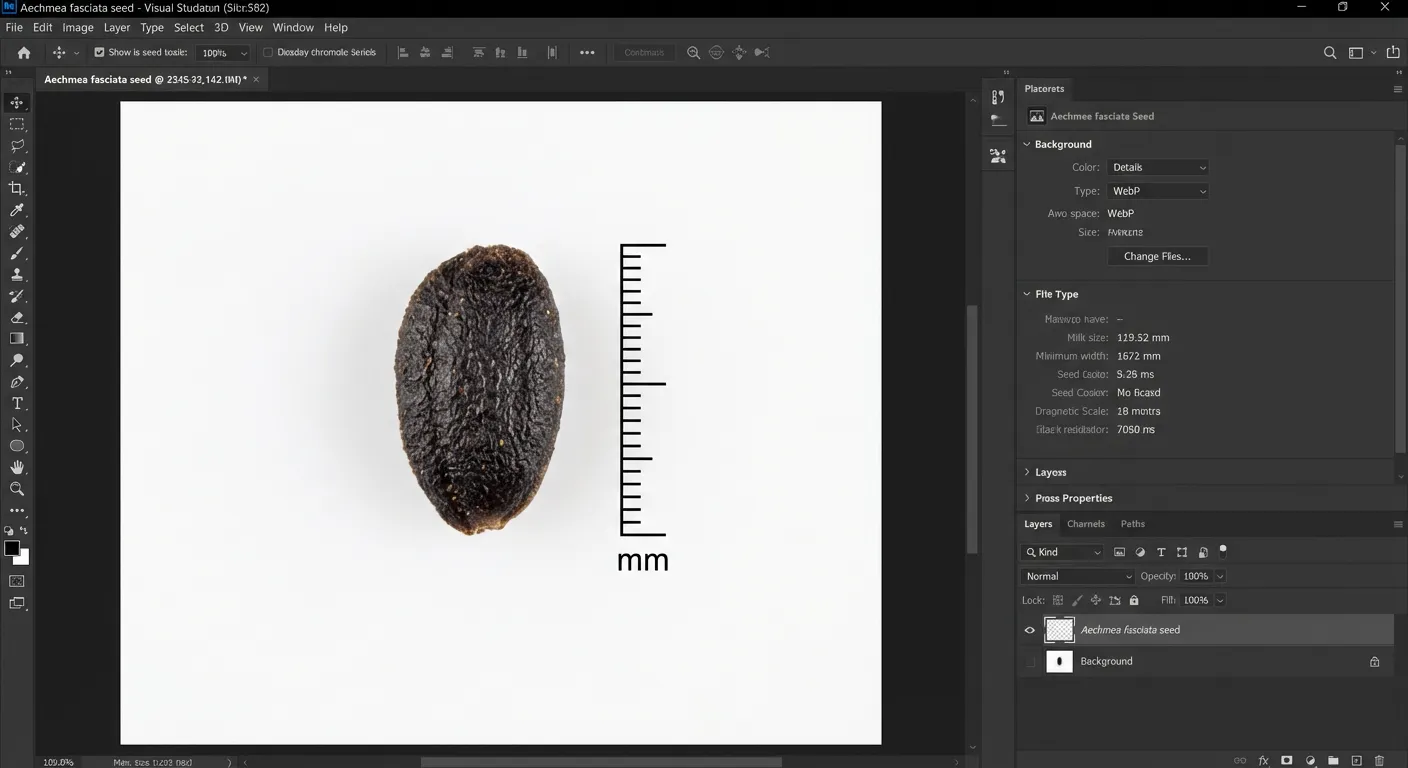
Task: Create a new group folder icon
Action: 1333,761
